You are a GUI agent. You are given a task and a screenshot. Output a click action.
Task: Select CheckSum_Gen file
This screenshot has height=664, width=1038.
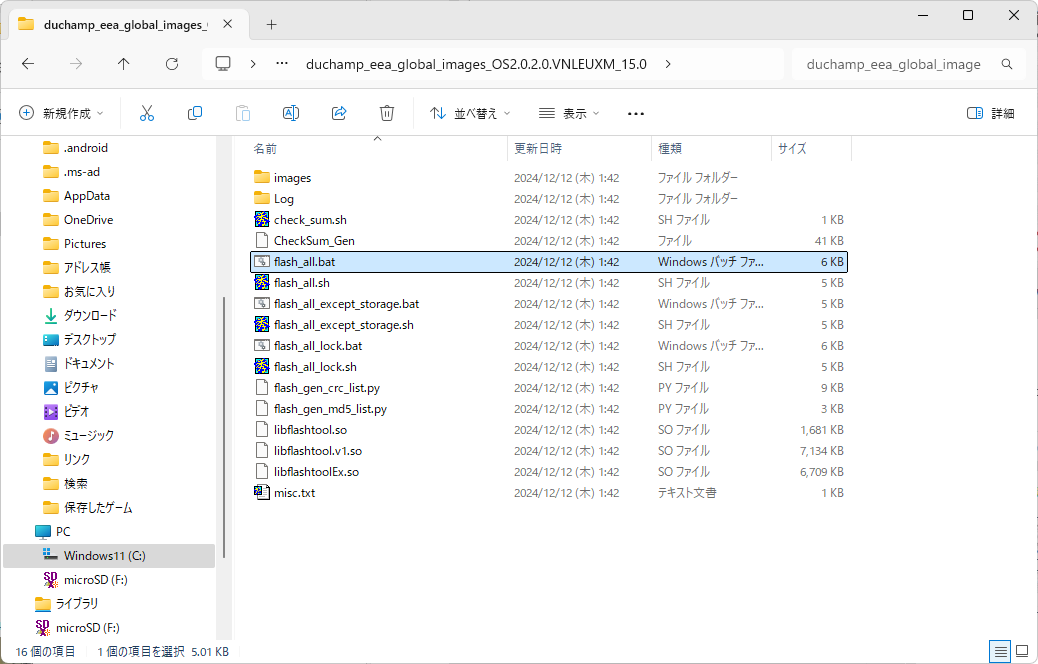548,241
